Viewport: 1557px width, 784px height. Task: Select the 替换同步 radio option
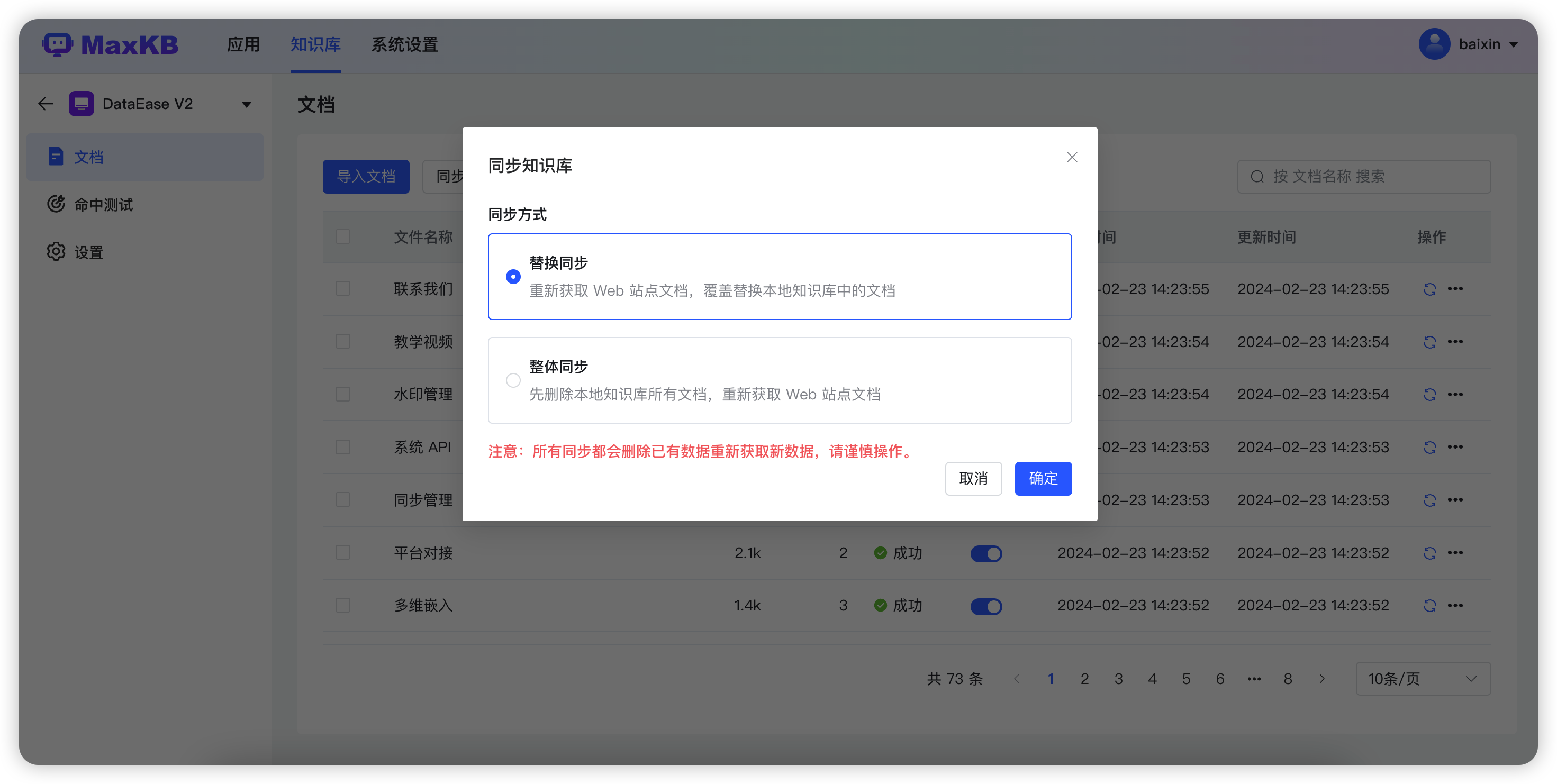pyautogui.click(x=513, y=276)
